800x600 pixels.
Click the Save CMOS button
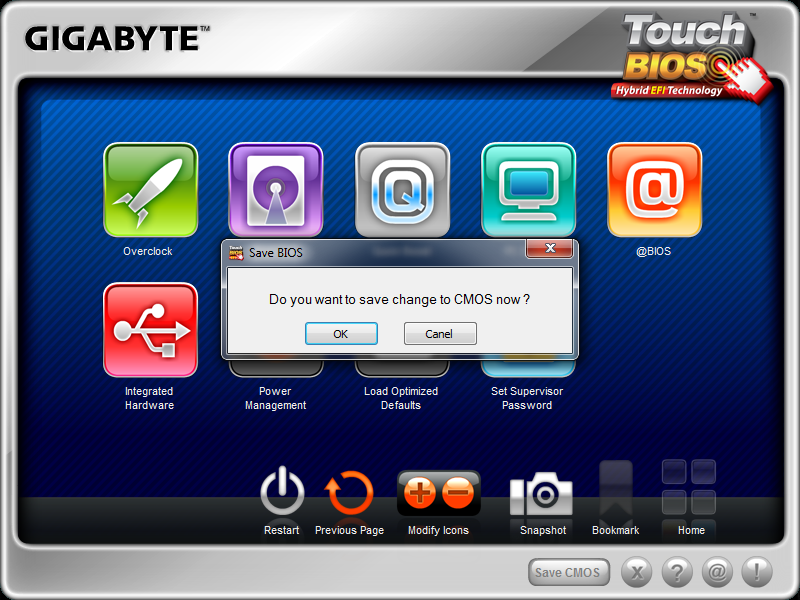click(569, 572)
